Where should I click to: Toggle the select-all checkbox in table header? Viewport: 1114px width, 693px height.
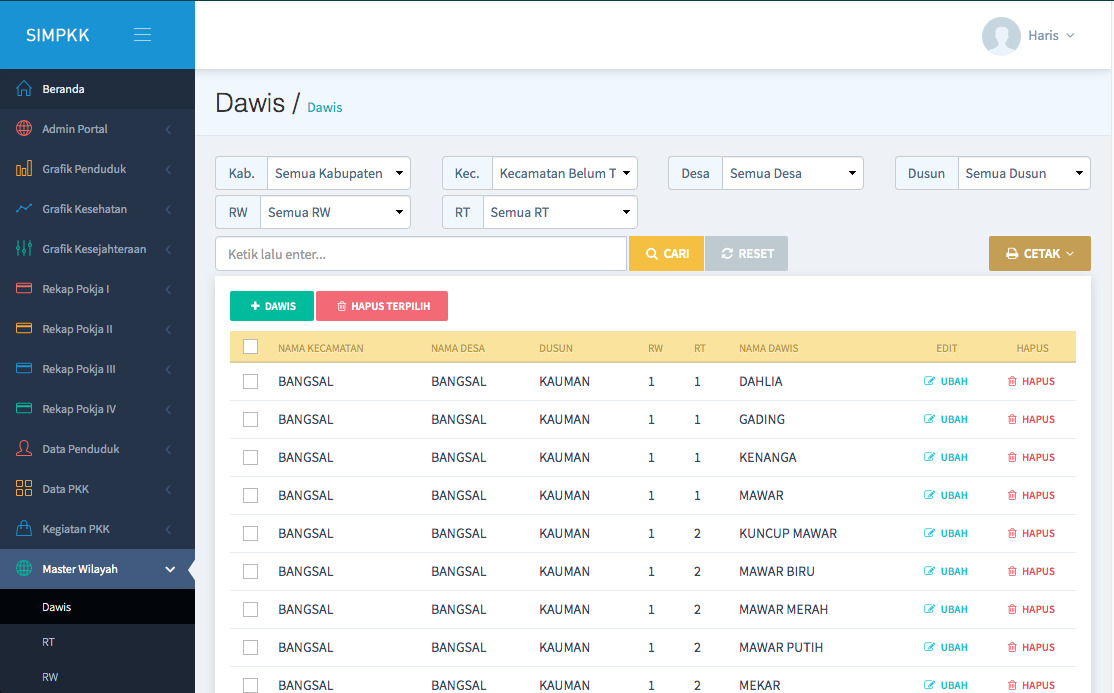pyautogui.click(x=251, y=347)
